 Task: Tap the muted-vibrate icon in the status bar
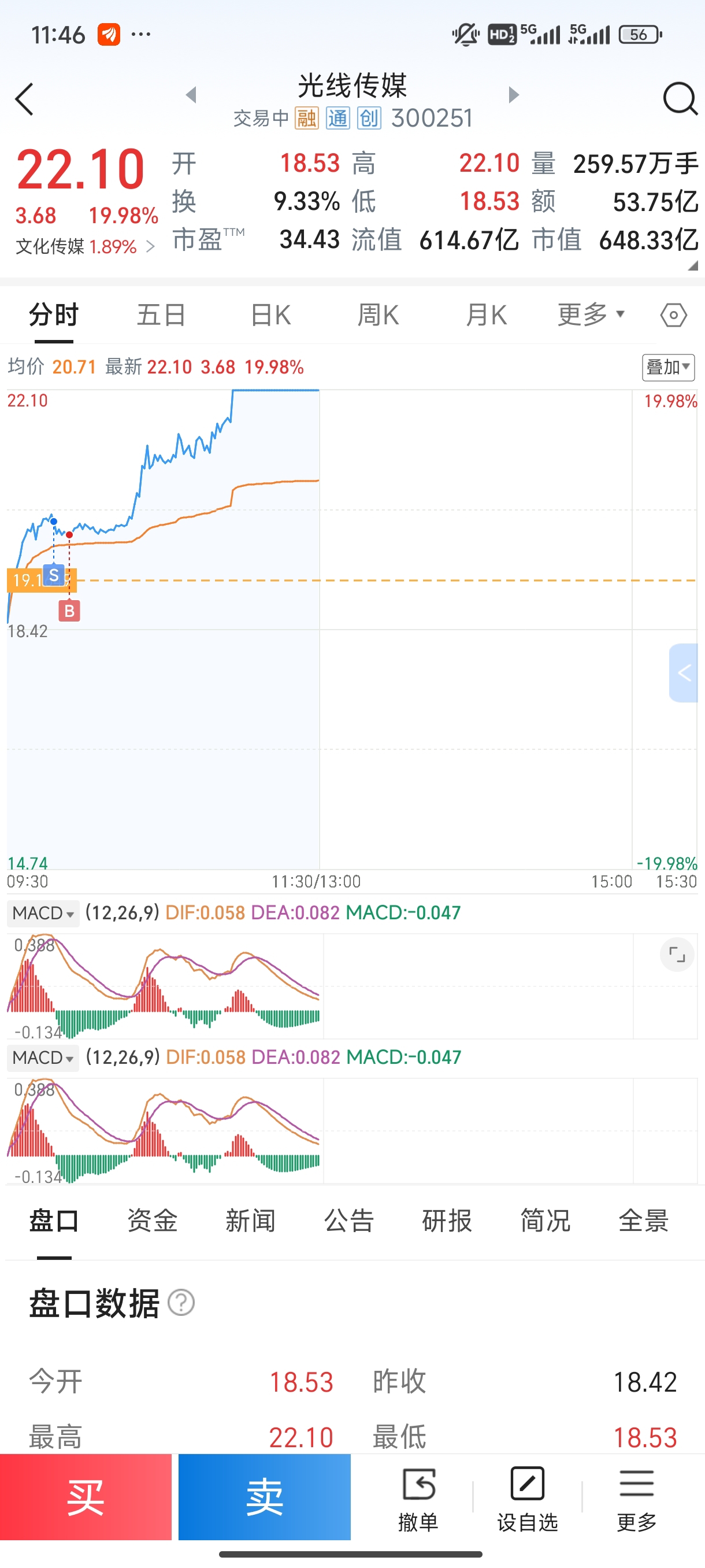(x=465, y=35)
